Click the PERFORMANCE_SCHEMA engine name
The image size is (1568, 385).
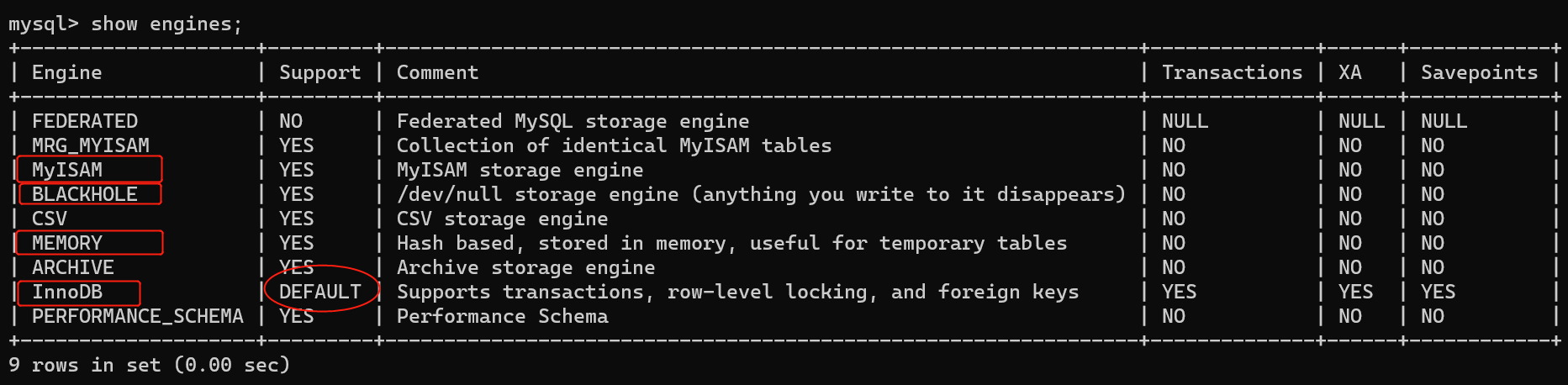137,316
